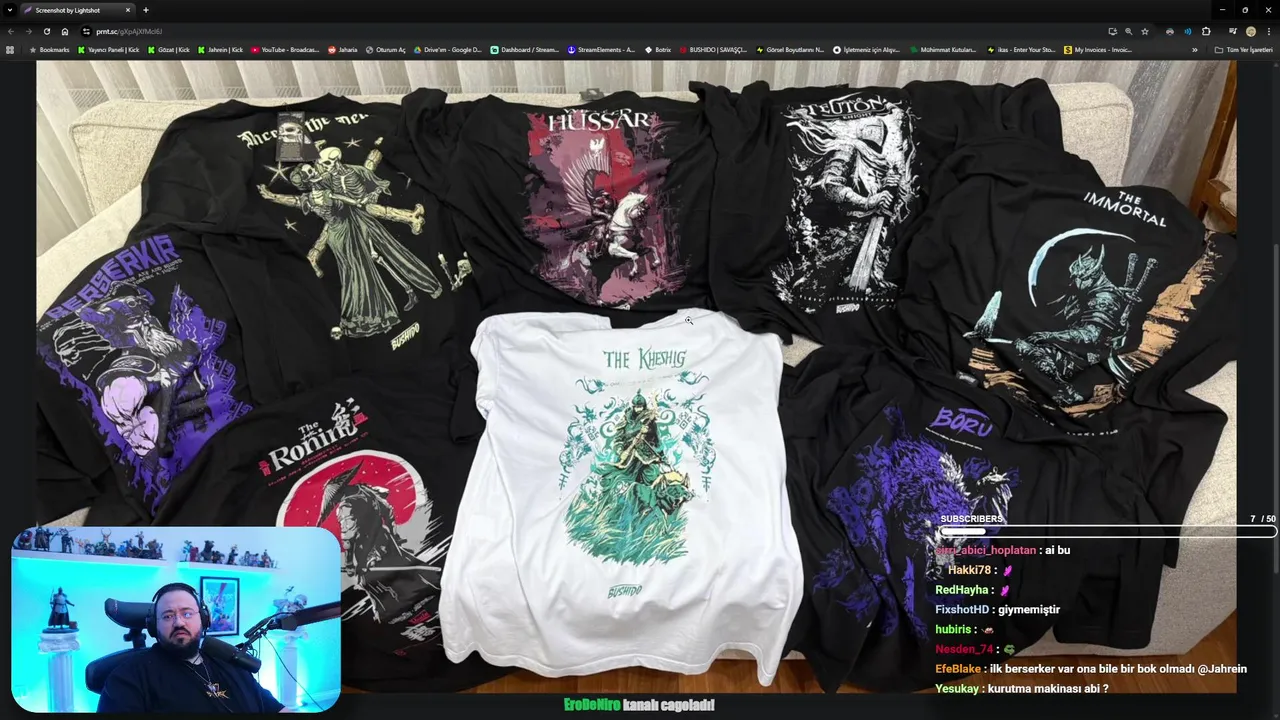Reload the current page

46,31
